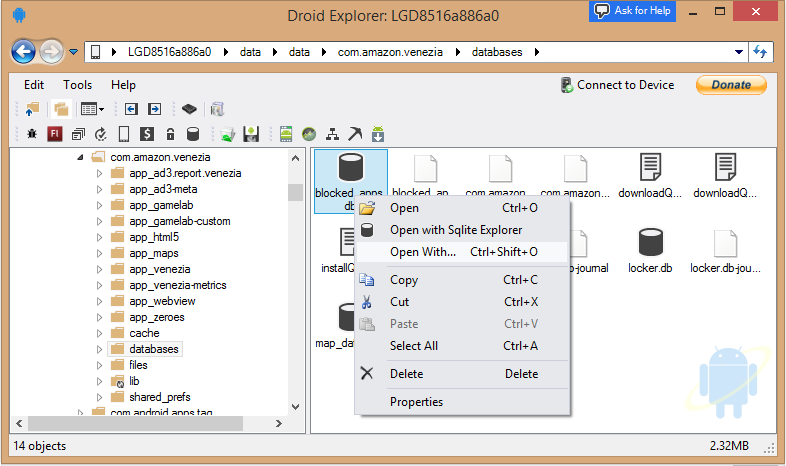Choose Open With... from context menu
786x466 pixels.
pyautogui.click(x=462, y=252)
